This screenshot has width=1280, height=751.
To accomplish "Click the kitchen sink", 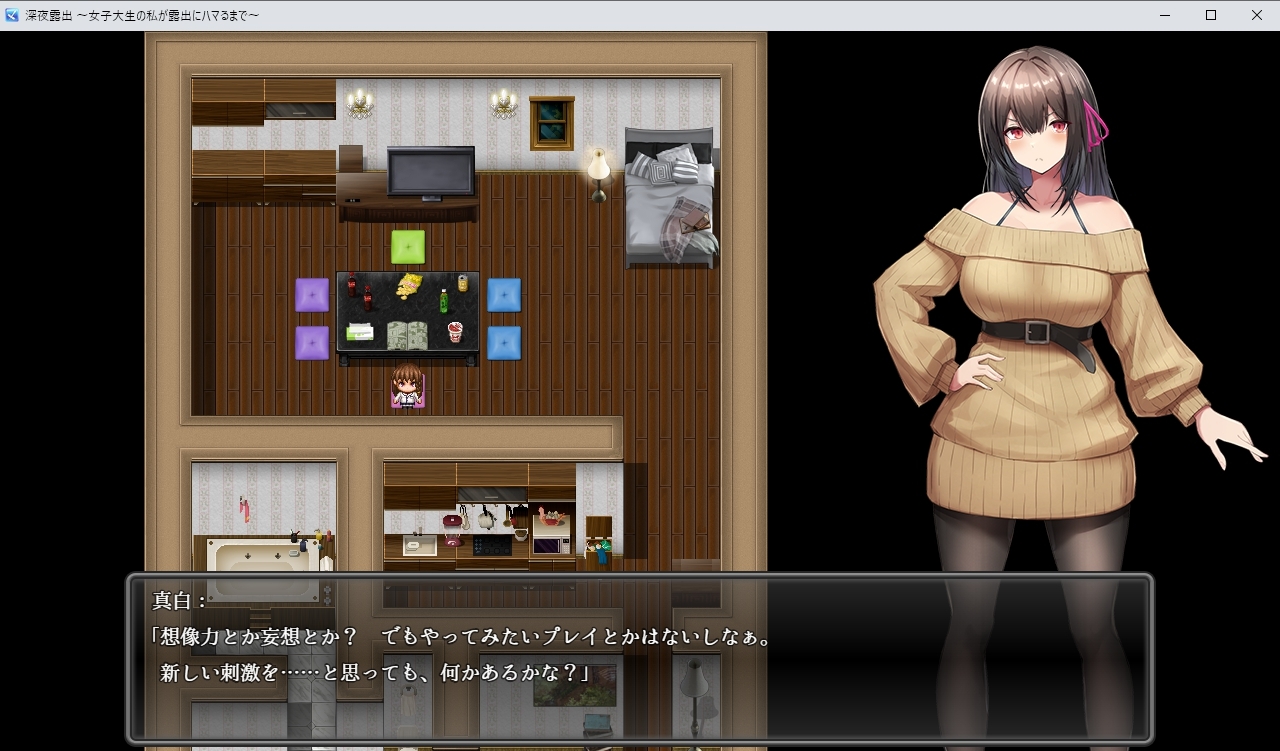I will [x=419, y=545].
